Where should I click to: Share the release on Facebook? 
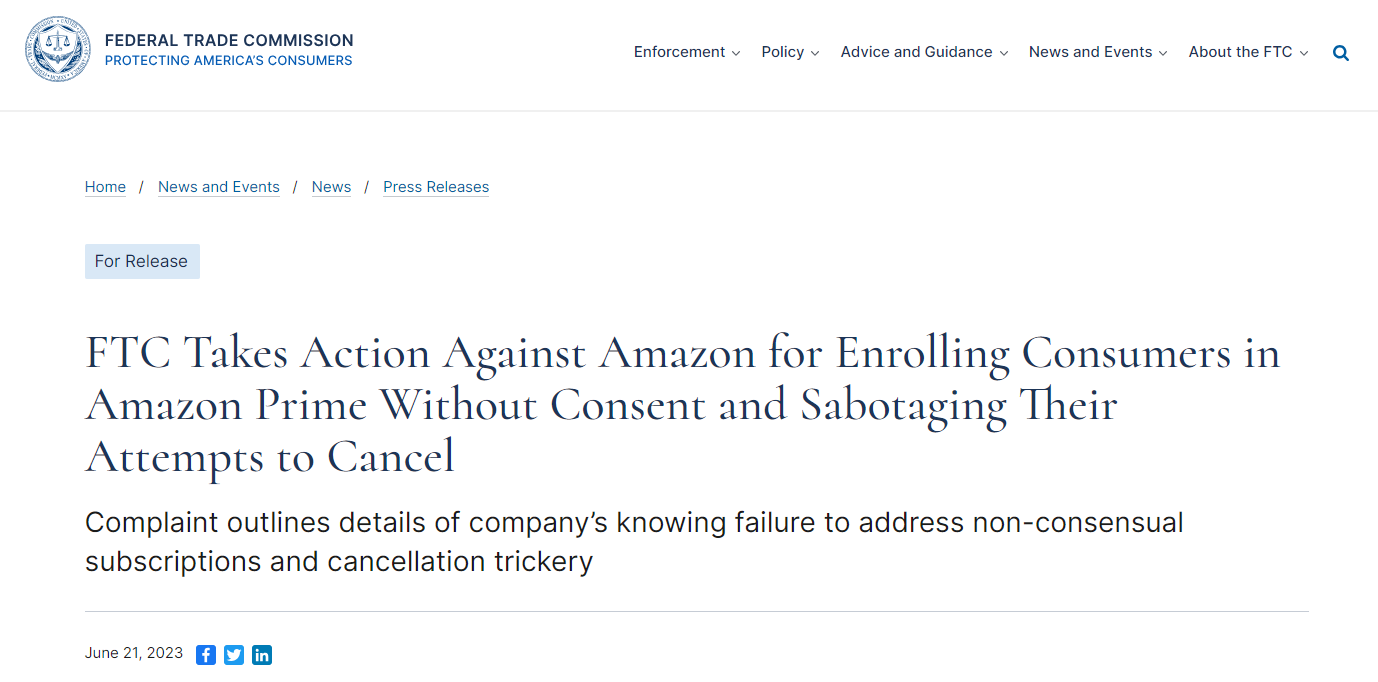pyautogui.click(x=206, y=655)
